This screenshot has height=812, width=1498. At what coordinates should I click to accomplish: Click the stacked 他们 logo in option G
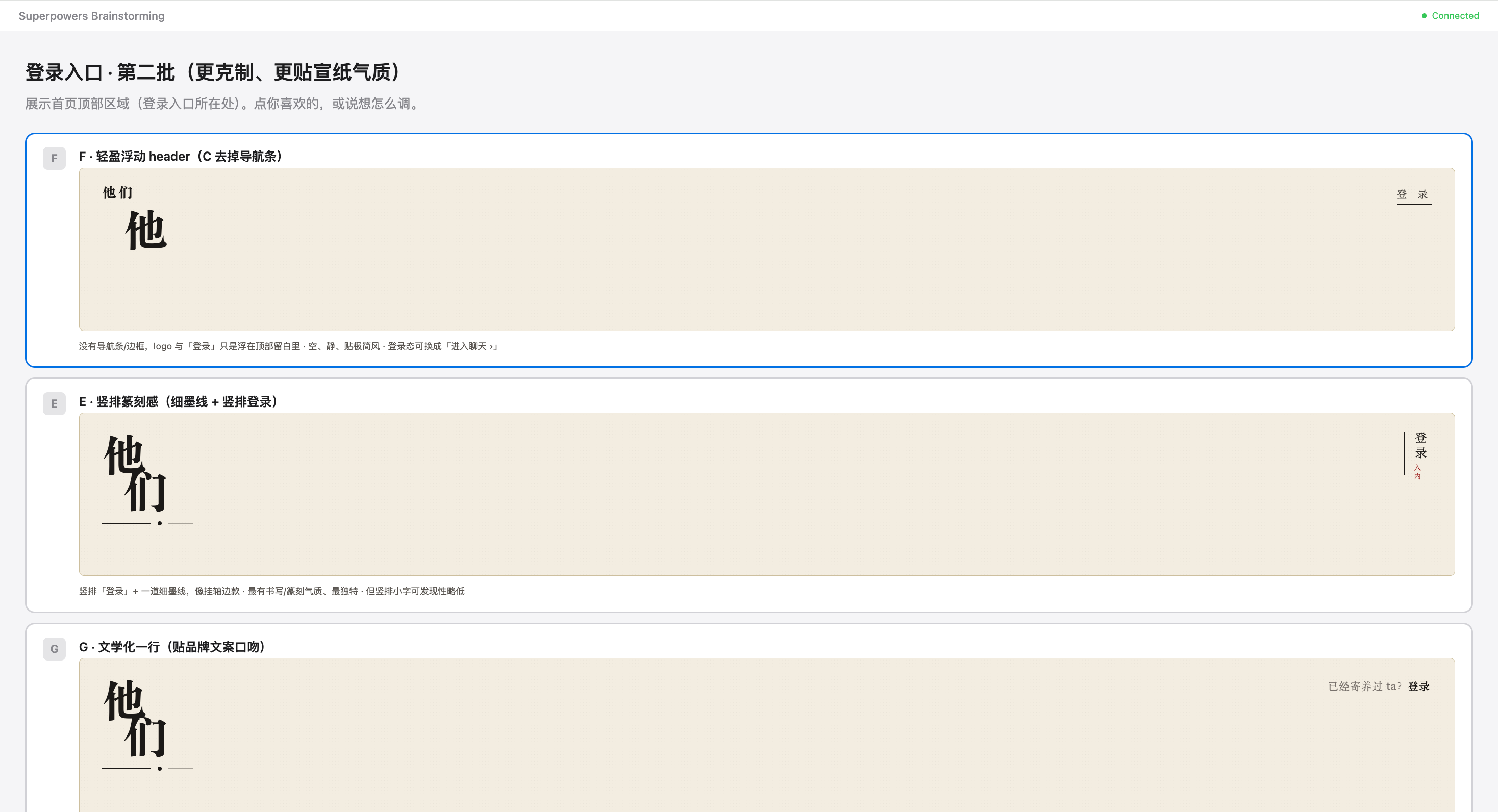coord(136,718)
